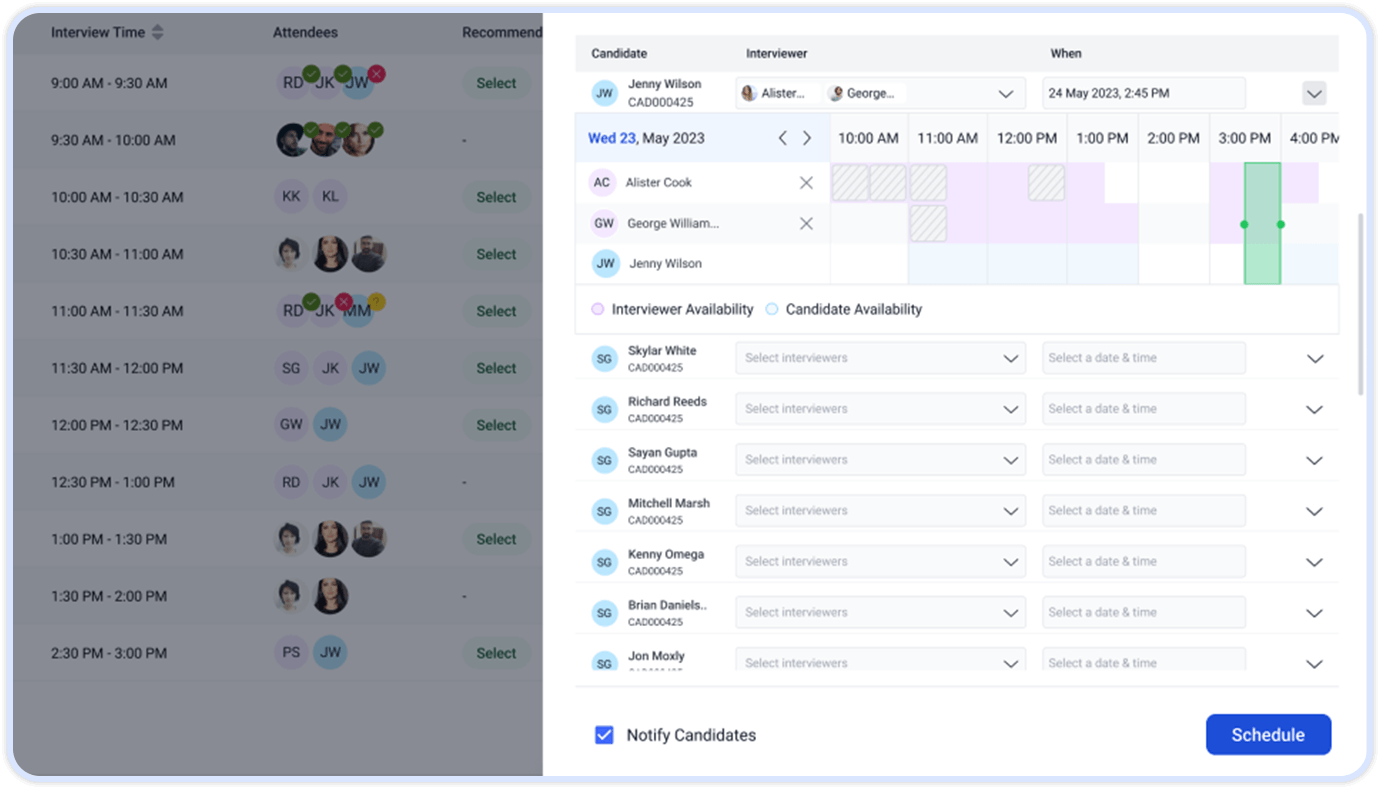Sort by the Interview Time column

point(157,33)
